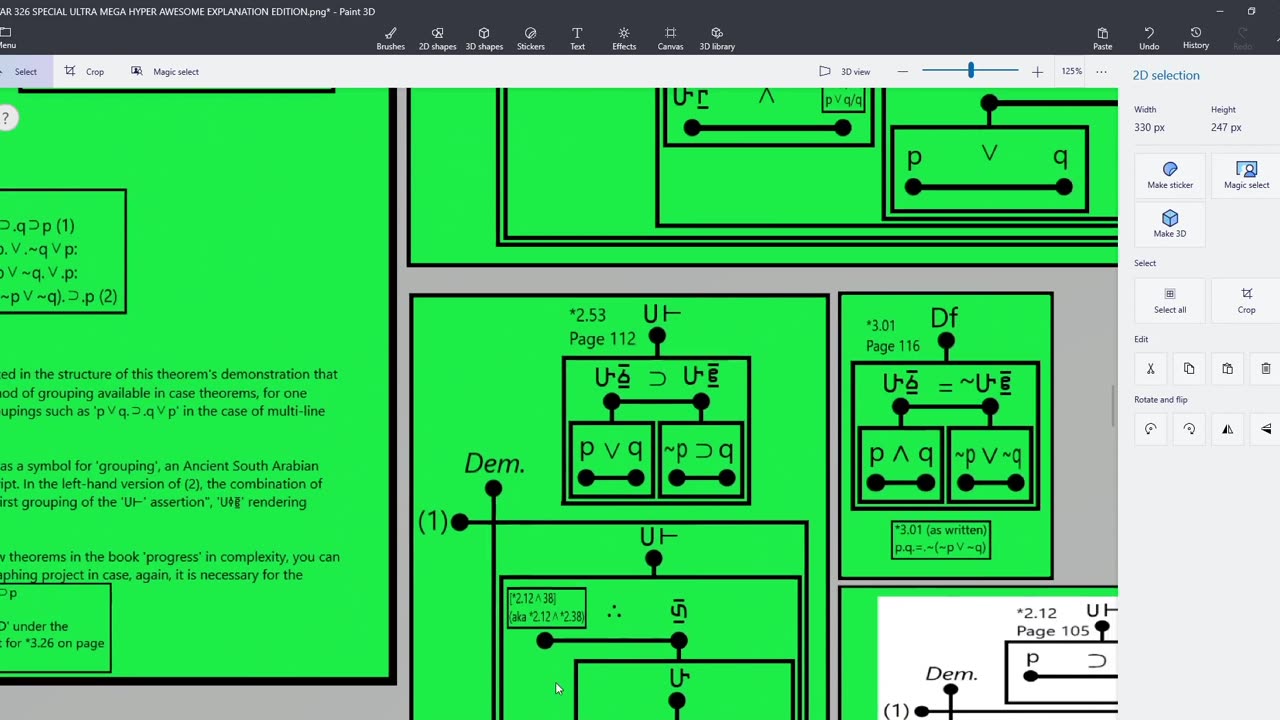Click the 125% zoom percentage field
This screenshot has width=1280, height=720.
(1072, 72)
